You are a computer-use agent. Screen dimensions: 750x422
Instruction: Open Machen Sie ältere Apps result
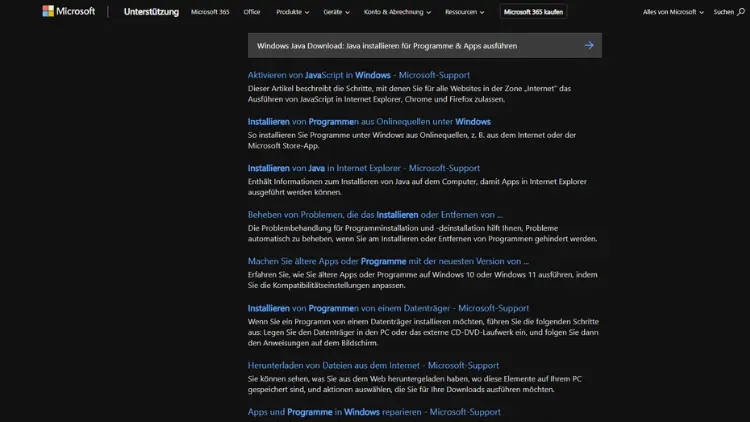388,261
